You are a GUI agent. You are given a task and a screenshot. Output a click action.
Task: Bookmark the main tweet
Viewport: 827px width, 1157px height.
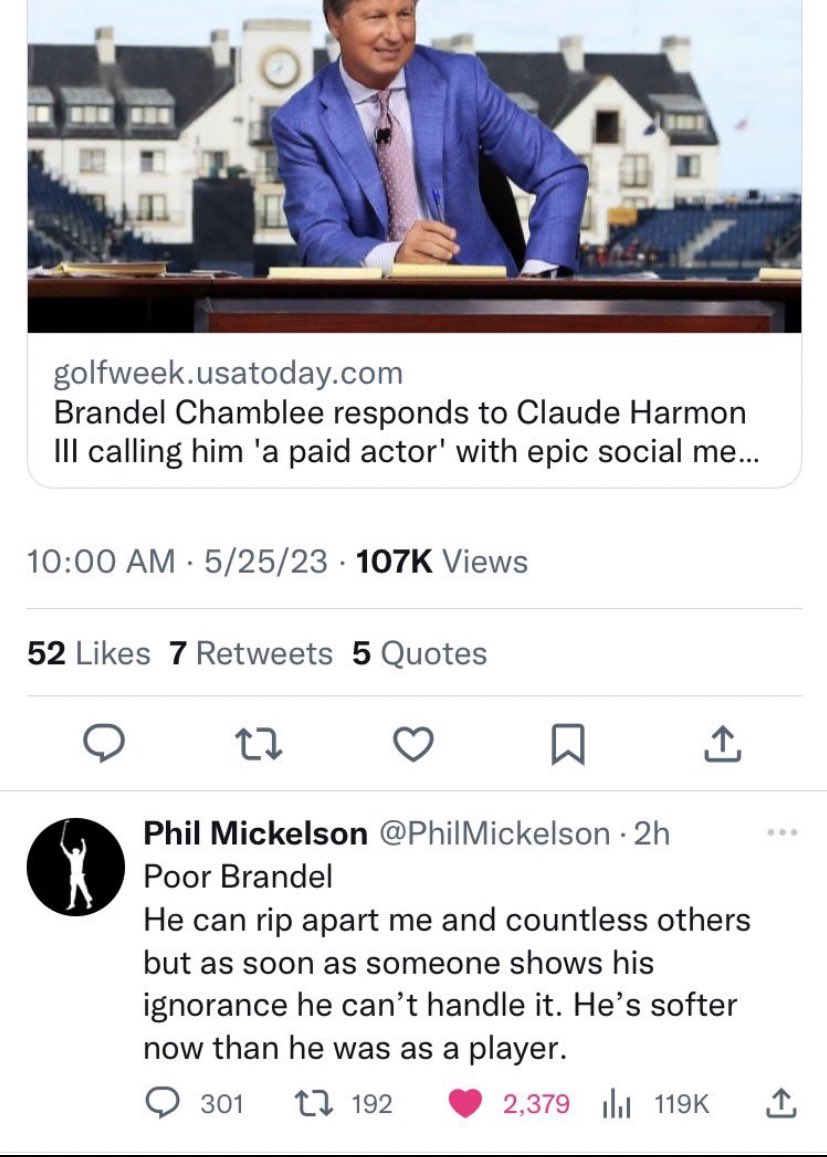click(x=566, y=743)
